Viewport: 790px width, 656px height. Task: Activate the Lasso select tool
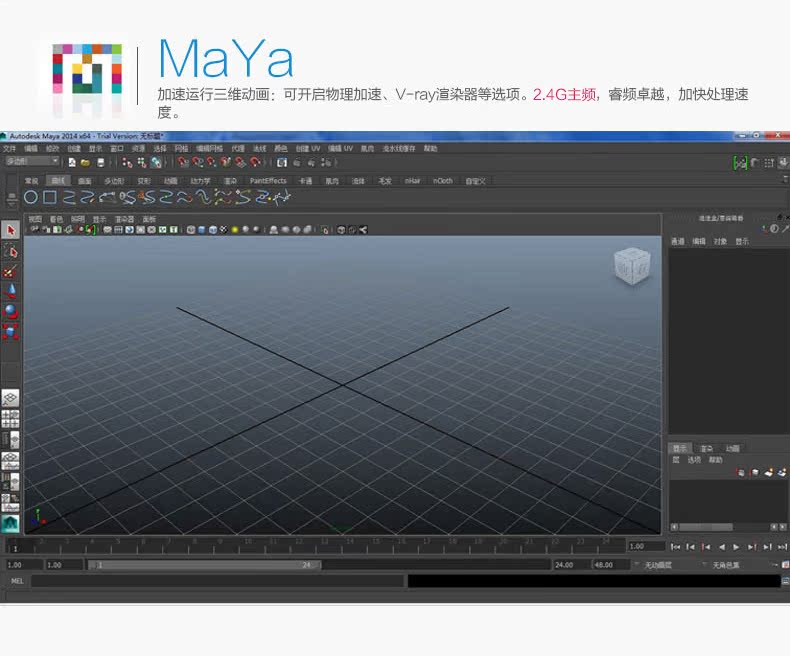point(11,250)
